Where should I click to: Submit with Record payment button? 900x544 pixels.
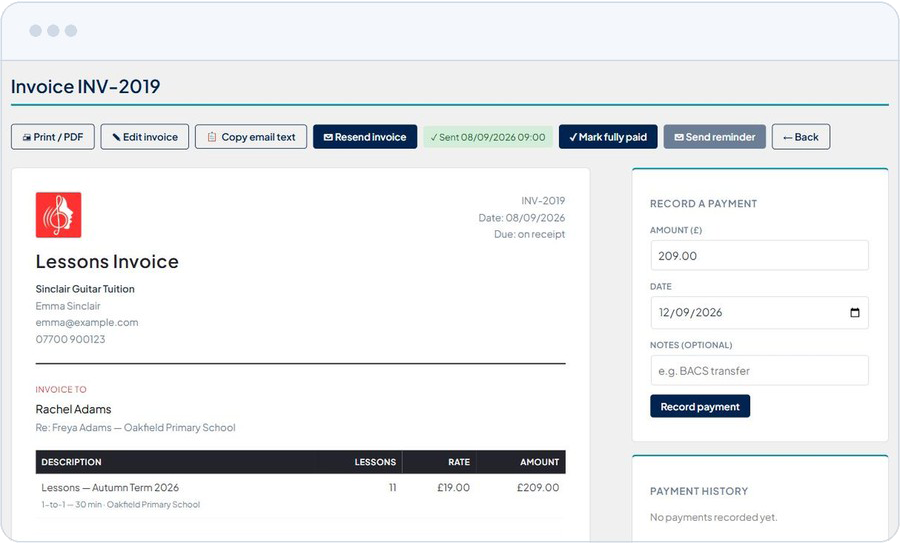700,406
